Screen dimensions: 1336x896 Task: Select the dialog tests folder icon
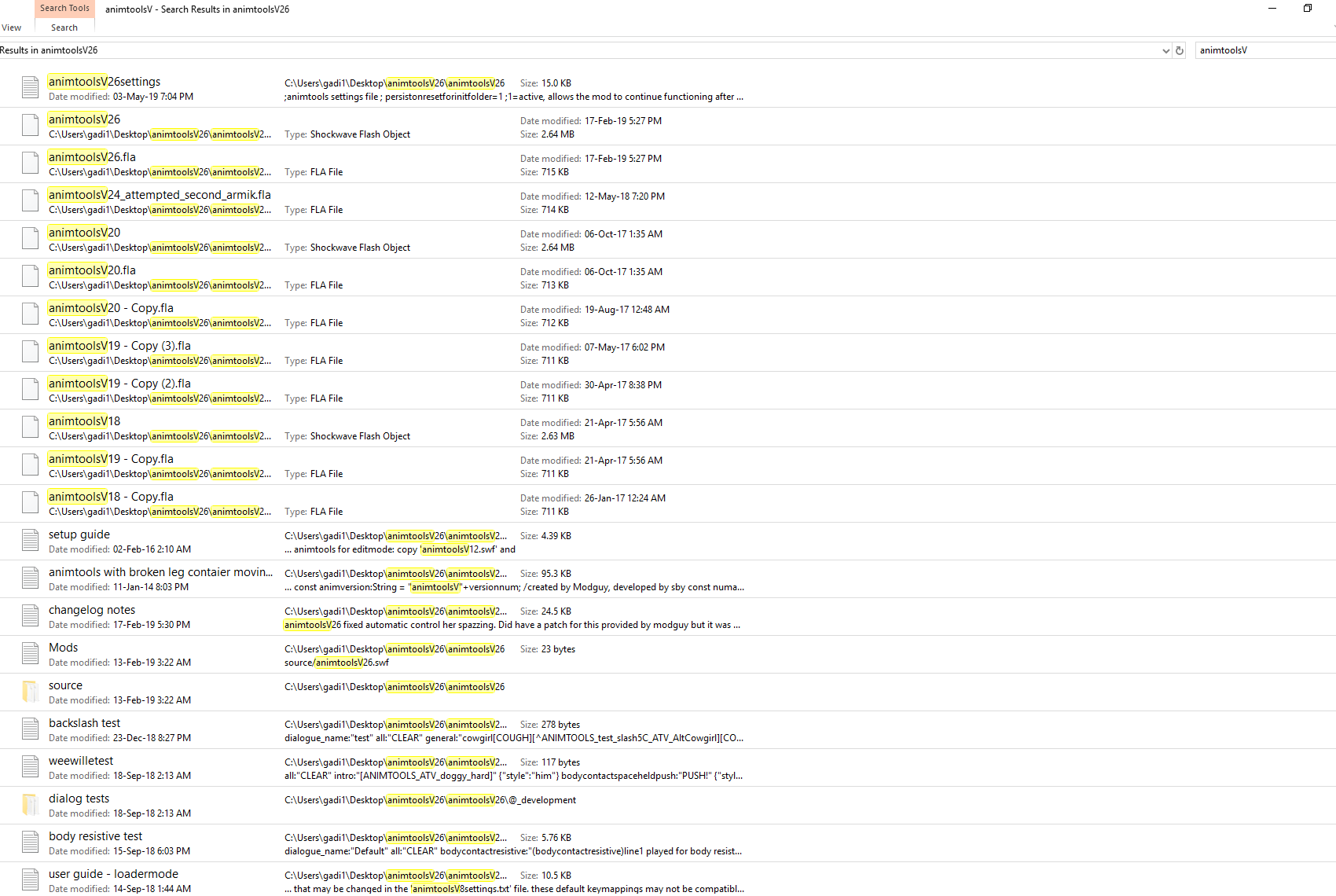30,805
